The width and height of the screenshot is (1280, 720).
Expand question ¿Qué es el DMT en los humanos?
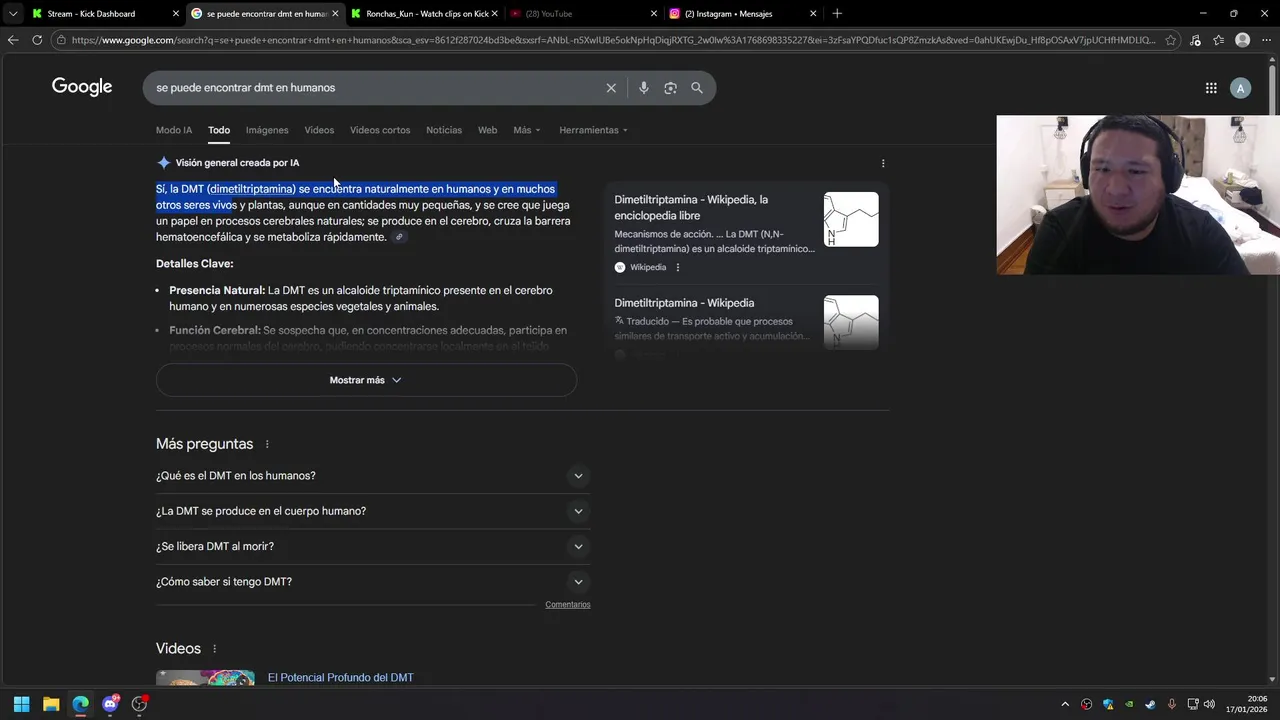373,476
